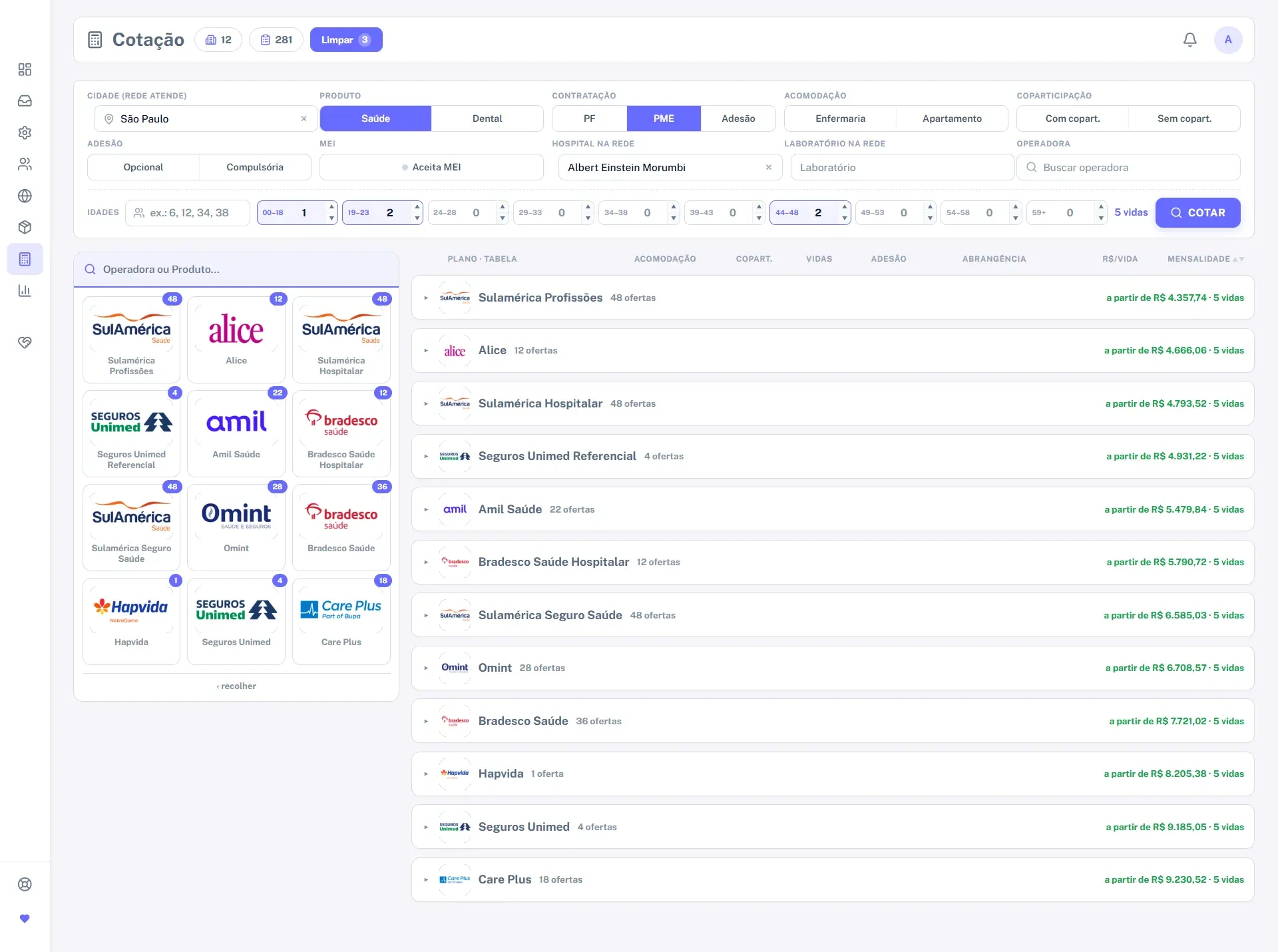Filter by Seguros Unimed Referencial card
Image resolution: width=1278 pixels, height=952 pixels.
click(x=131, y=433)
